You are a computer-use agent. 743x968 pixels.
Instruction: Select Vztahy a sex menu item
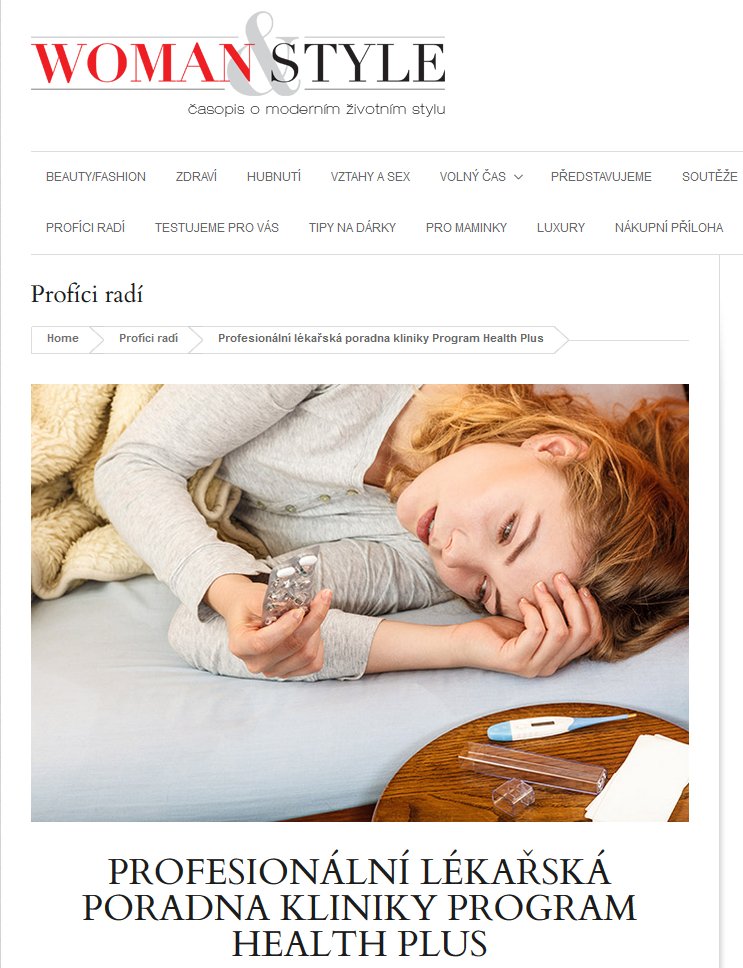[x=370, y=177]
